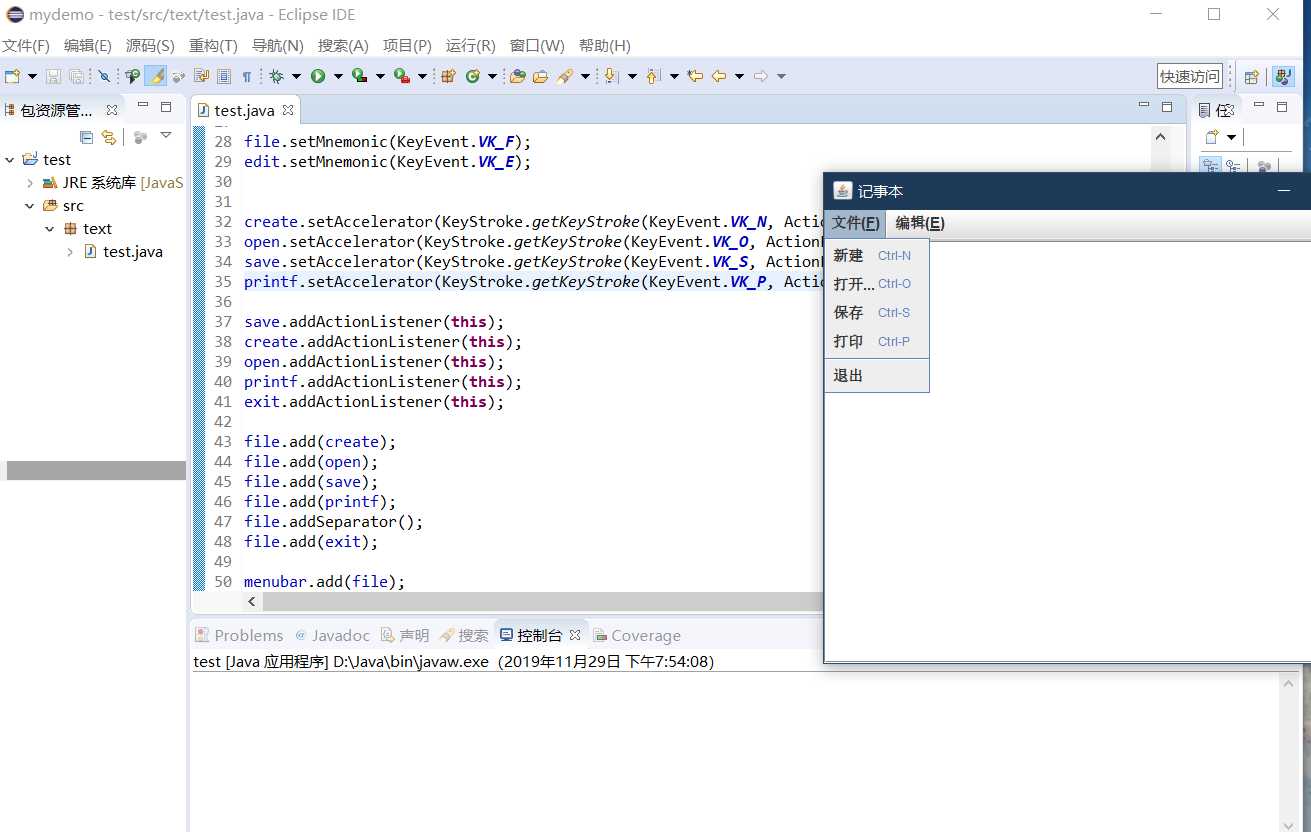
Task: Run the program with green play icon
Action: click(x=318, y=76)
